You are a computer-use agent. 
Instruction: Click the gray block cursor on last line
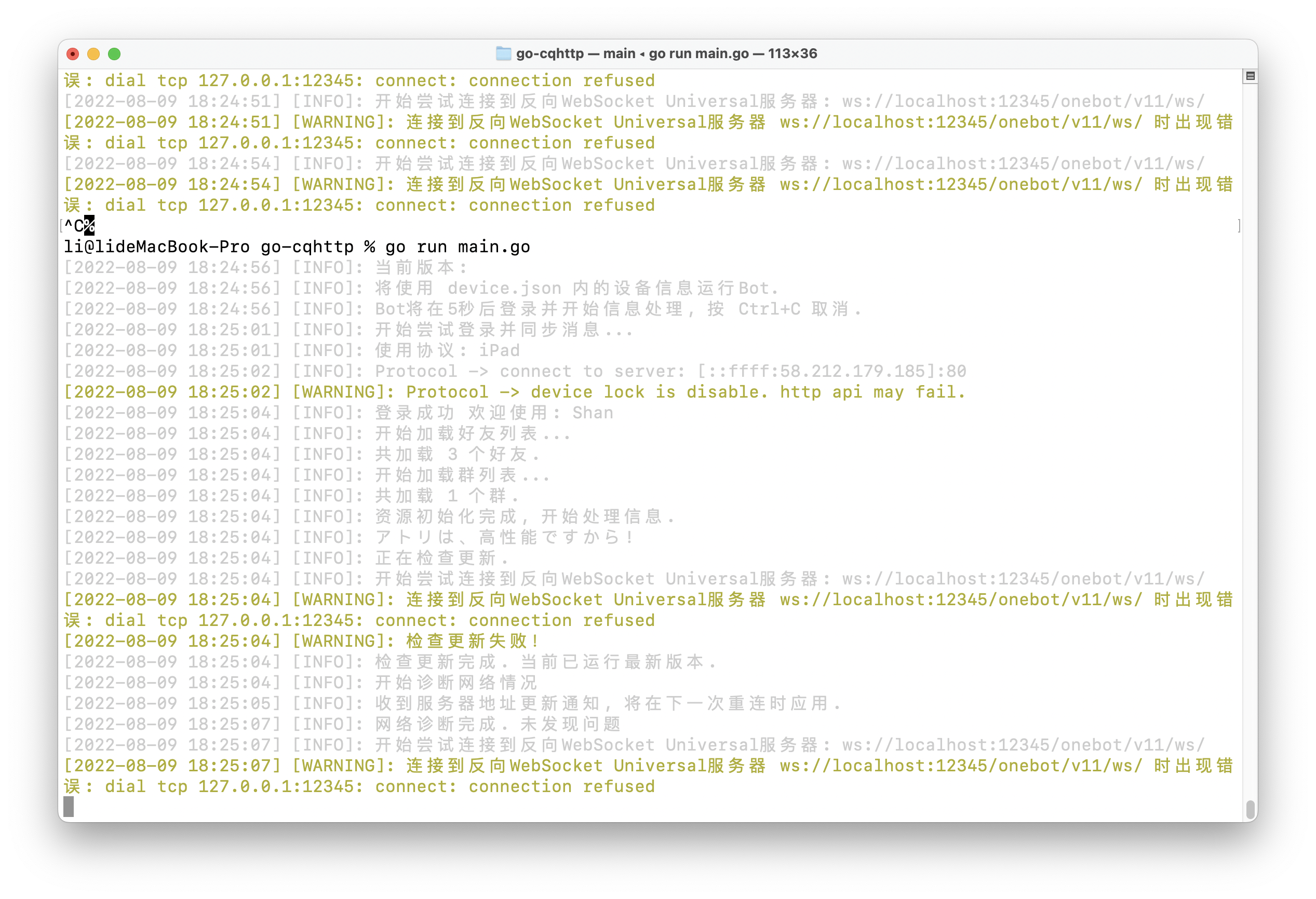69,807
